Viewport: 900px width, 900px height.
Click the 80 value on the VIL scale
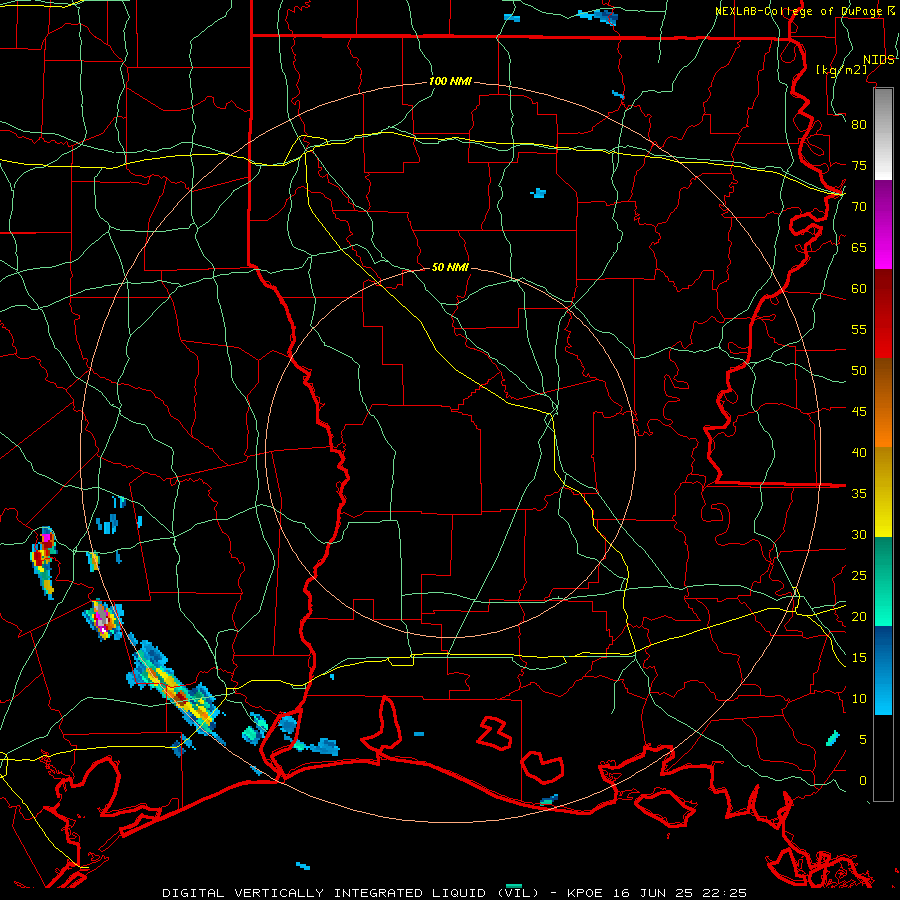point(859,125)
